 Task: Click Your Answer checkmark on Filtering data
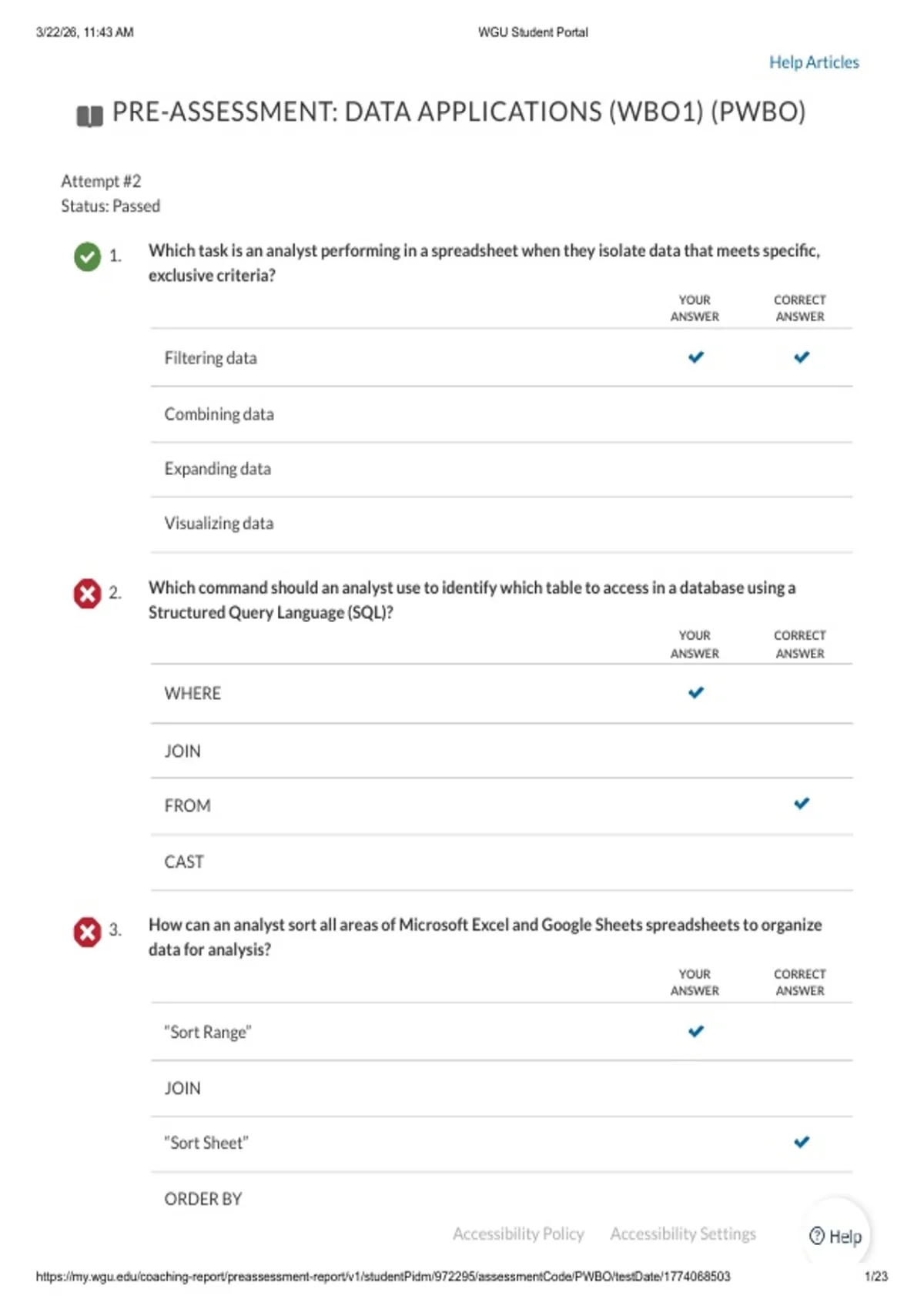point(696,357)
